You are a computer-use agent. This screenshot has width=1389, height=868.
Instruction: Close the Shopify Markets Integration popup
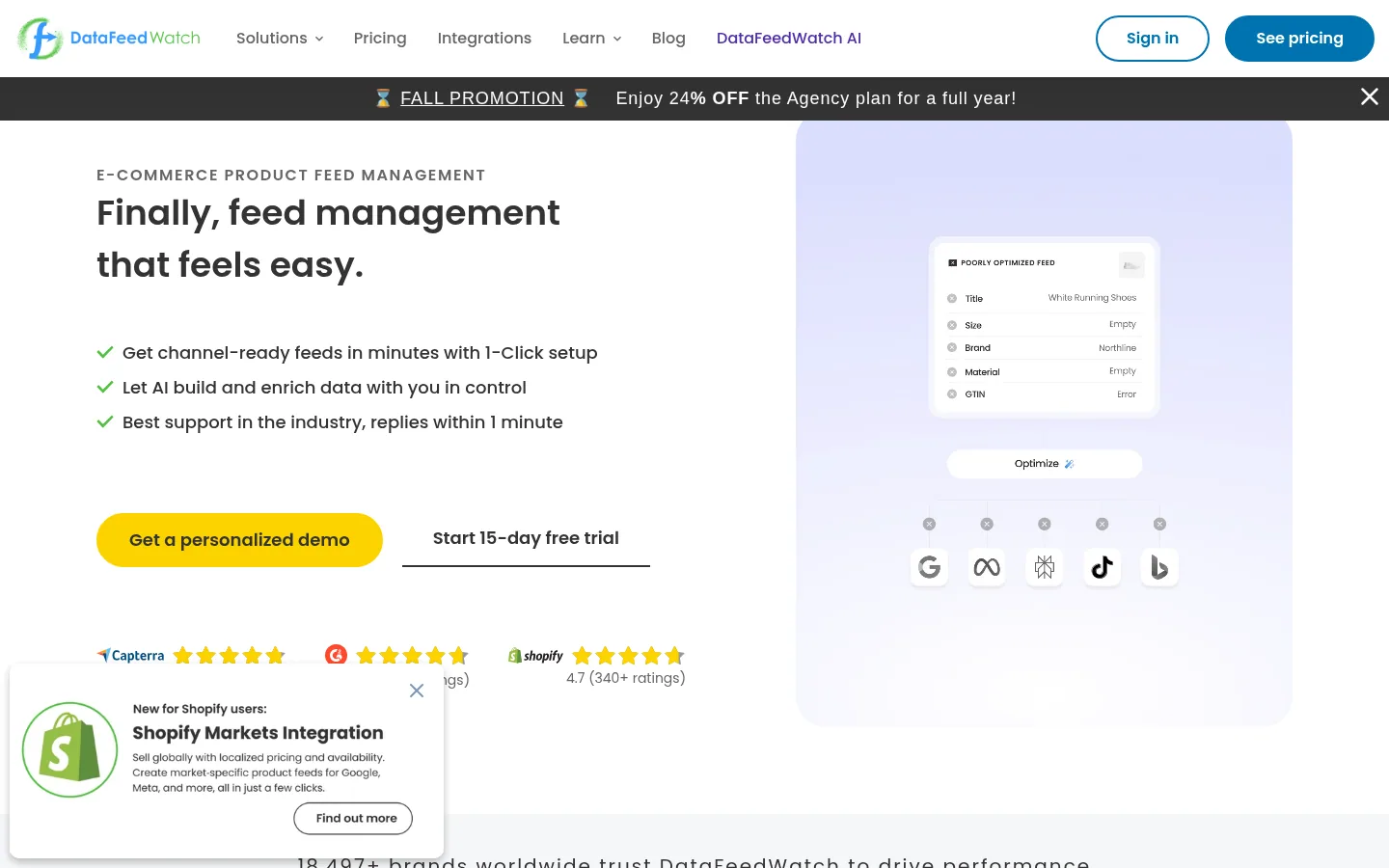(x=417, y=691)
